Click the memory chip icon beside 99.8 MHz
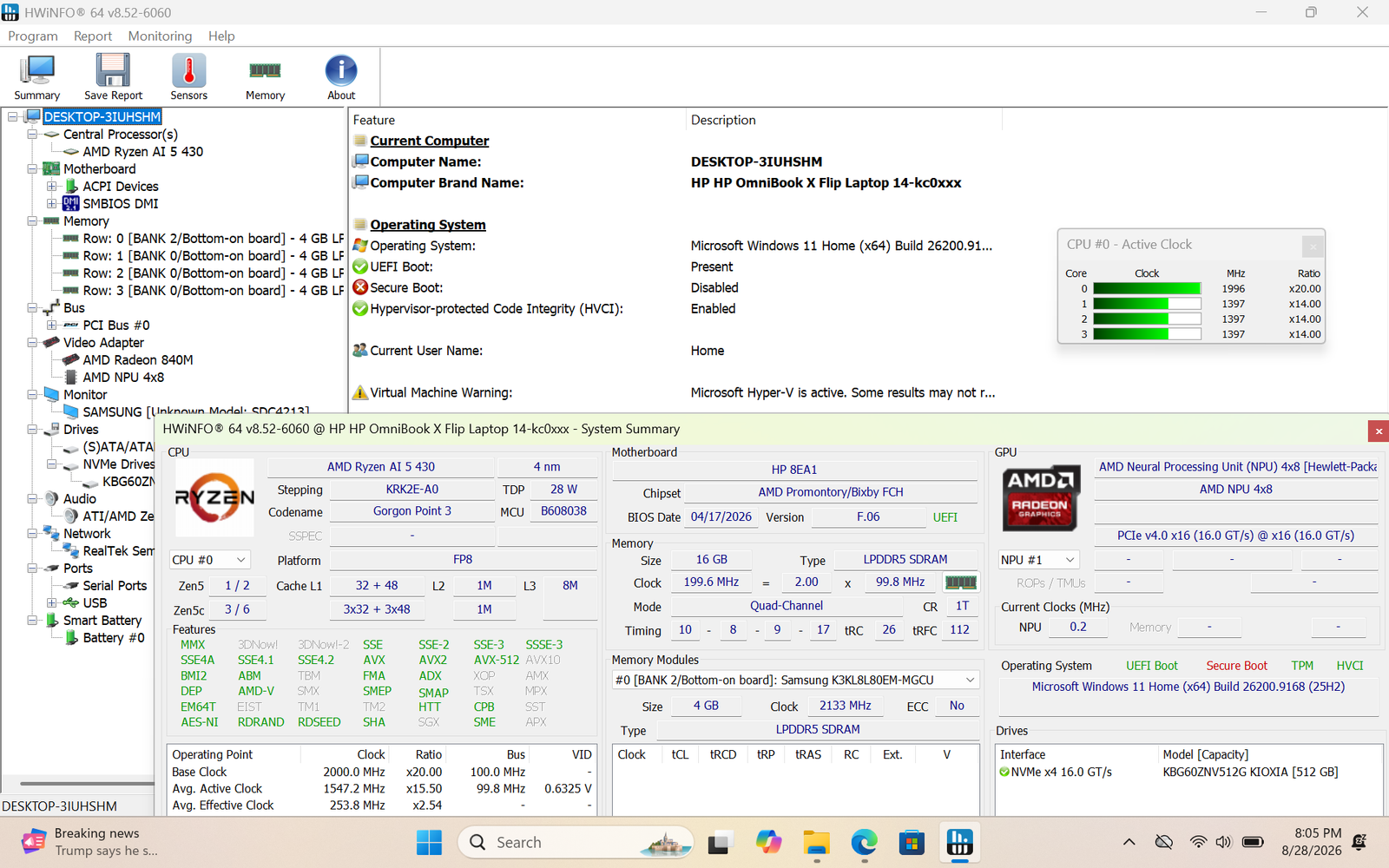Screen dimensions: 1389x868 (960, 582)
